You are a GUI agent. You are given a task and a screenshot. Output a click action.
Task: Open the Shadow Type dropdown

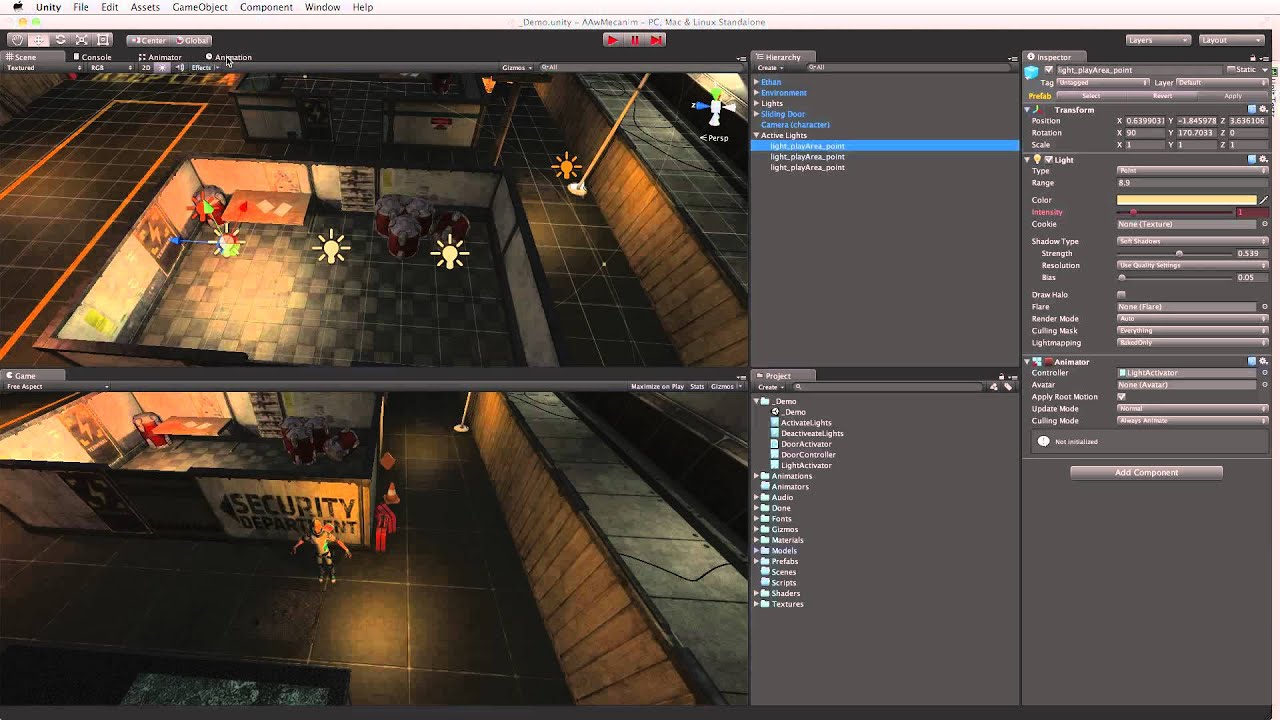tap(1192, 241)
